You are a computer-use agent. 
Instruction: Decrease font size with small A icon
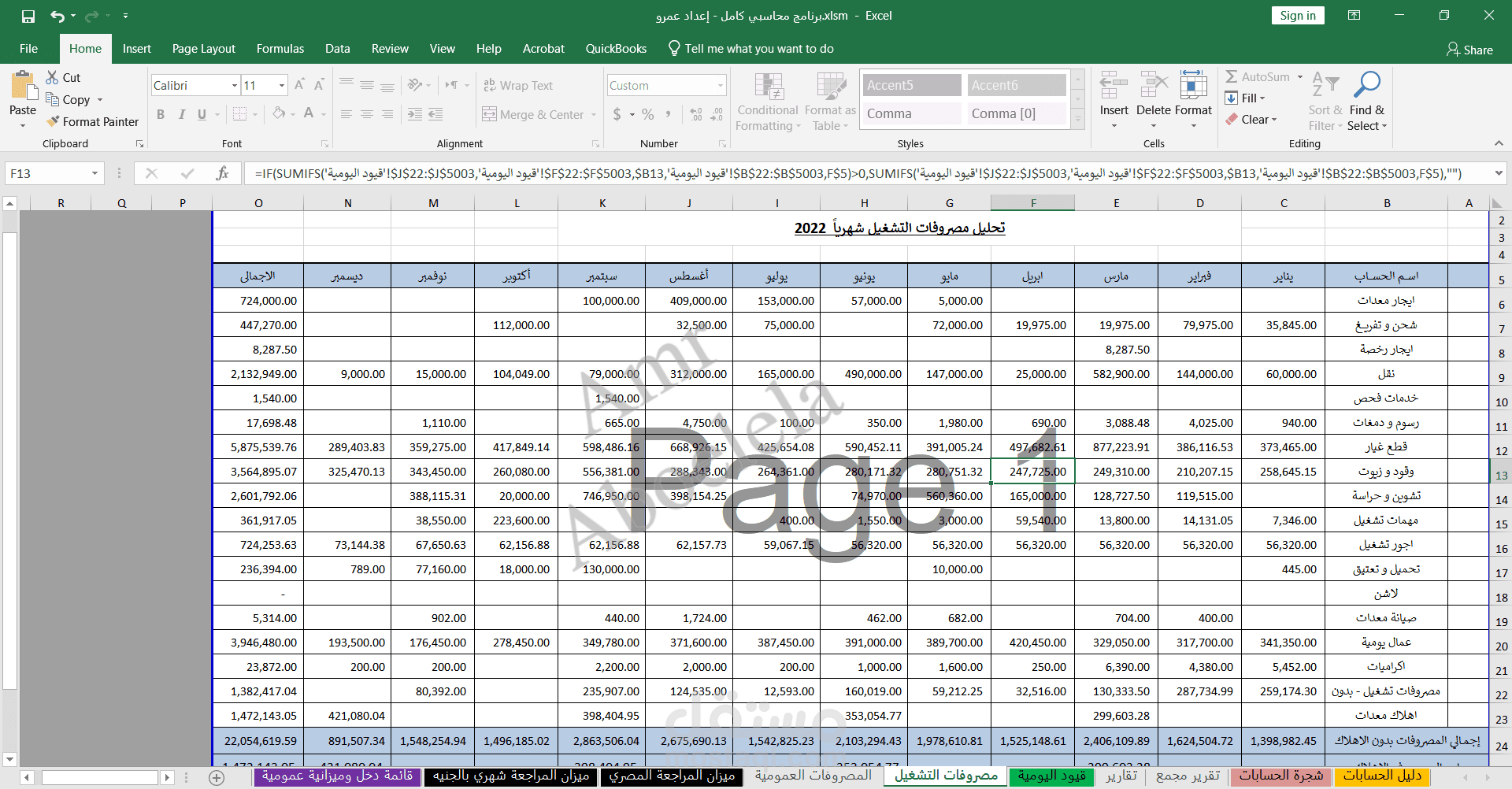[x=319, y=85]
